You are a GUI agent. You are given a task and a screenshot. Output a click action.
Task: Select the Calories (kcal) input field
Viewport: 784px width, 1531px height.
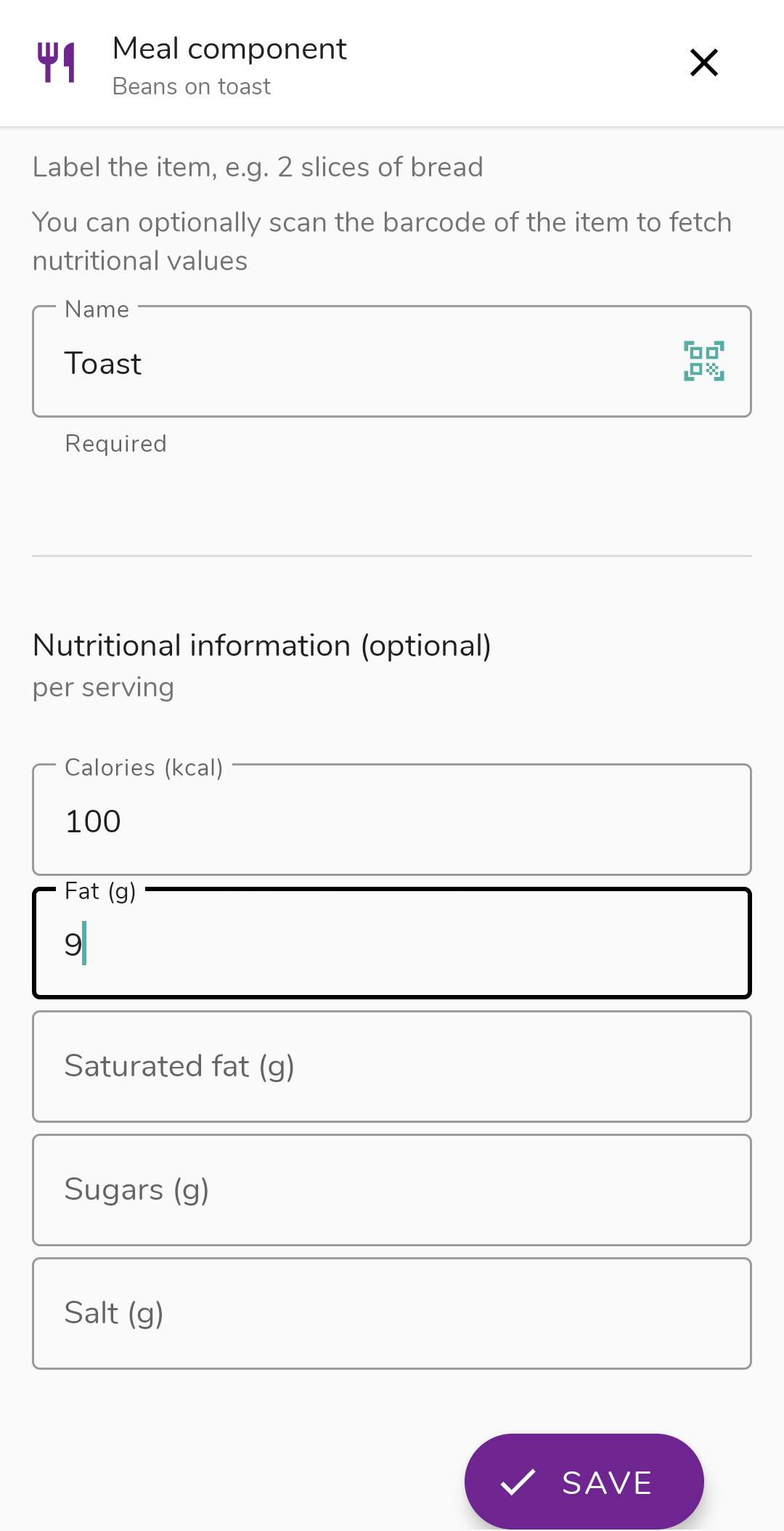coord(392,819)
